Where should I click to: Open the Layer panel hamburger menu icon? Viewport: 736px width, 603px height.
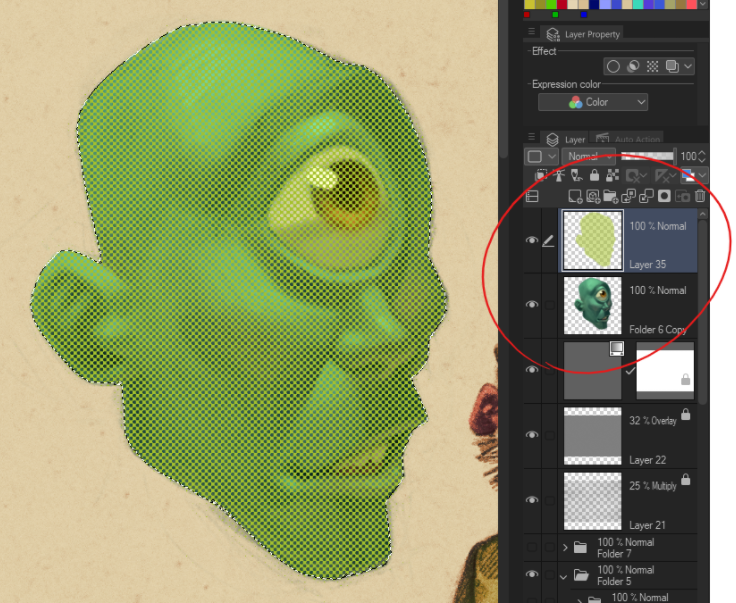tap(531, 137)
